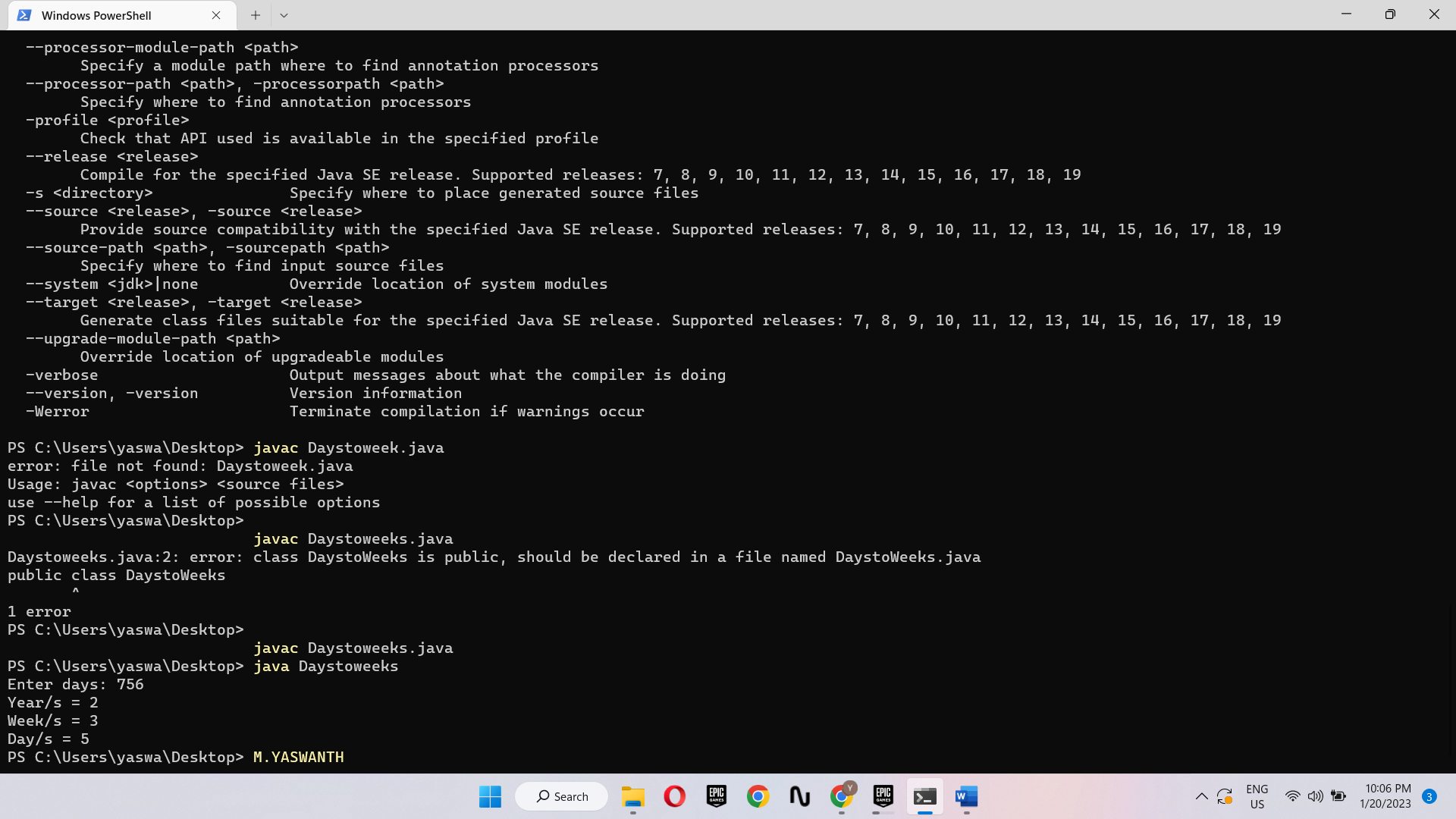Expand hidden system tray icons
The image size is (1456, 819).
click(1201, 796)
